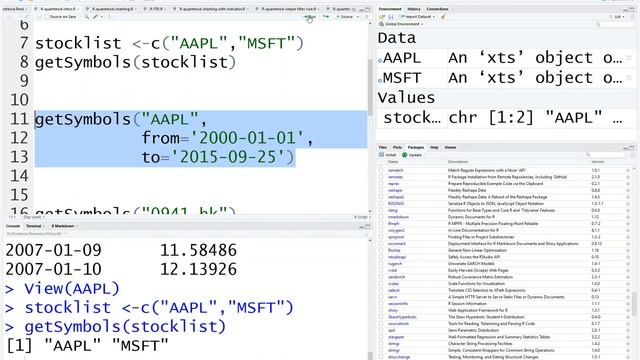Check the rmarkdown package checkbox

click(381, 217)
